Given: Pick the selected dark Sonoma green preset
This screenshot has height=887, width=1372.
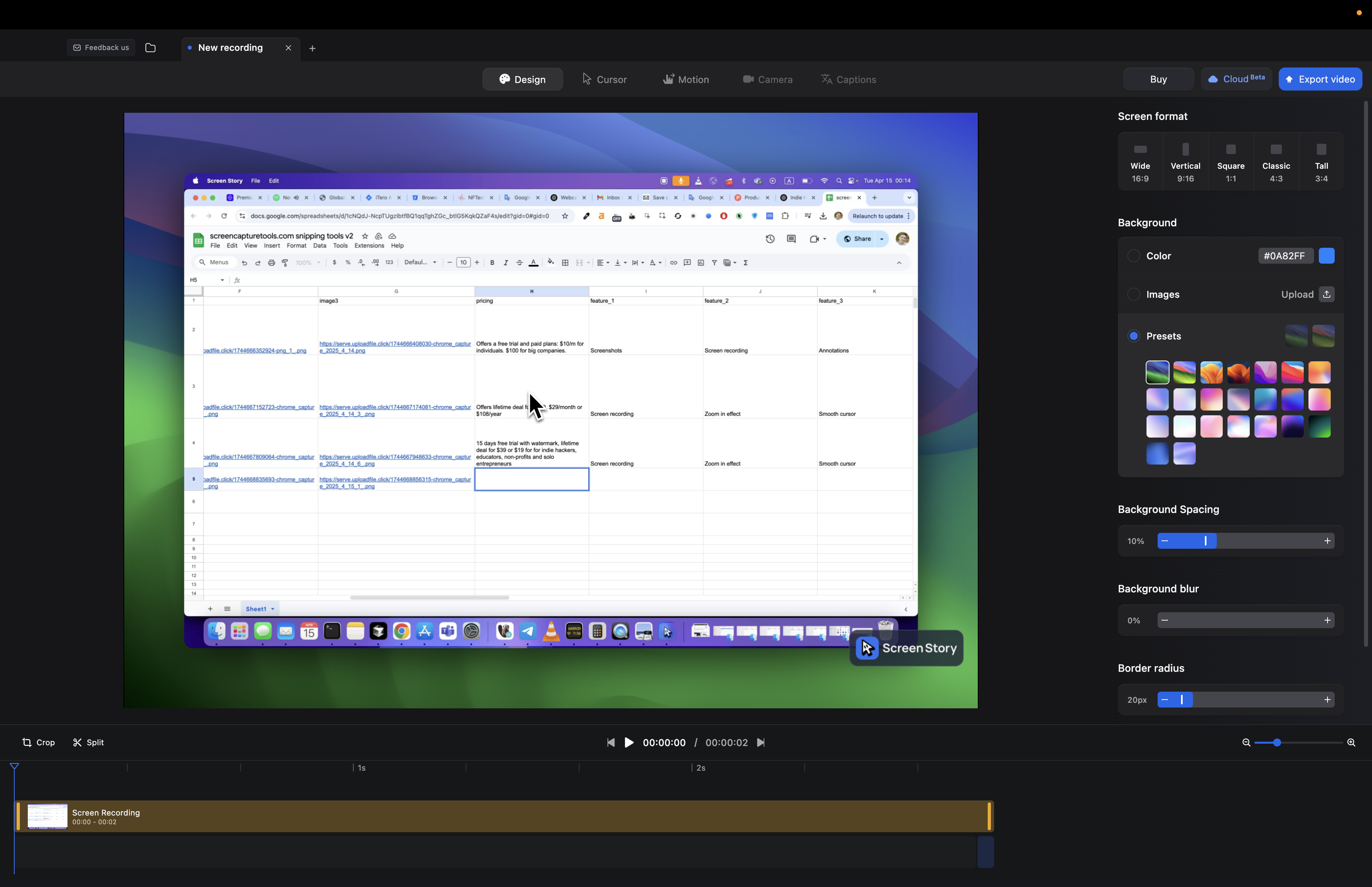Looking at the screenshot, I should point(1157,373).
